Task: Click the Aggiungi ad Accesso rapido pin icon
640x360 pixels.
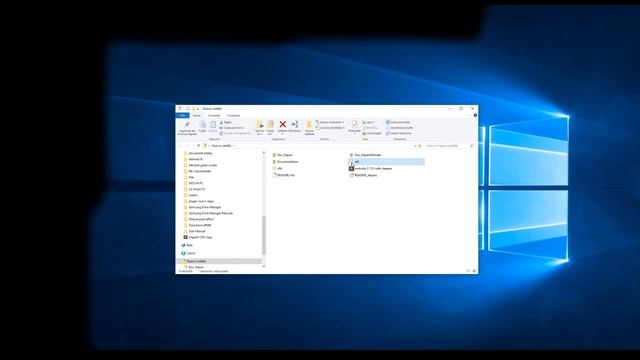Action: (x=187, y=124)
